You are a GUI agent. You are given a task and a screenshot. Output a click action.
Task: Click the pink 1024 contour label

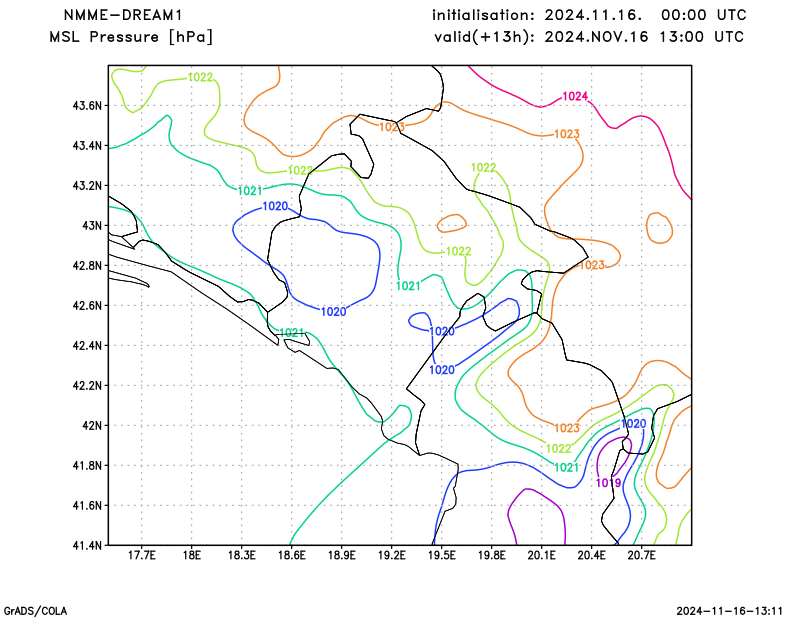coord(575,96)
